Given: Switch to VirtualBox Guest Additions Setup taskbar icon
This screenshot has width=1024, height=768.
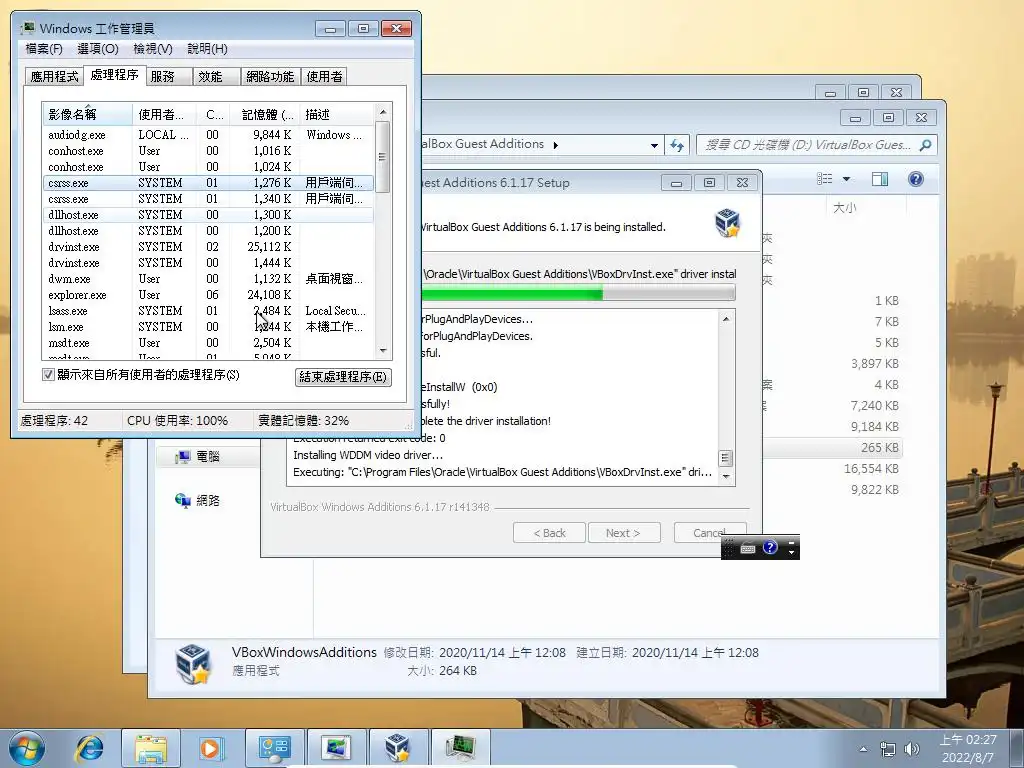Looking at the screenshot, I should 398,748.
